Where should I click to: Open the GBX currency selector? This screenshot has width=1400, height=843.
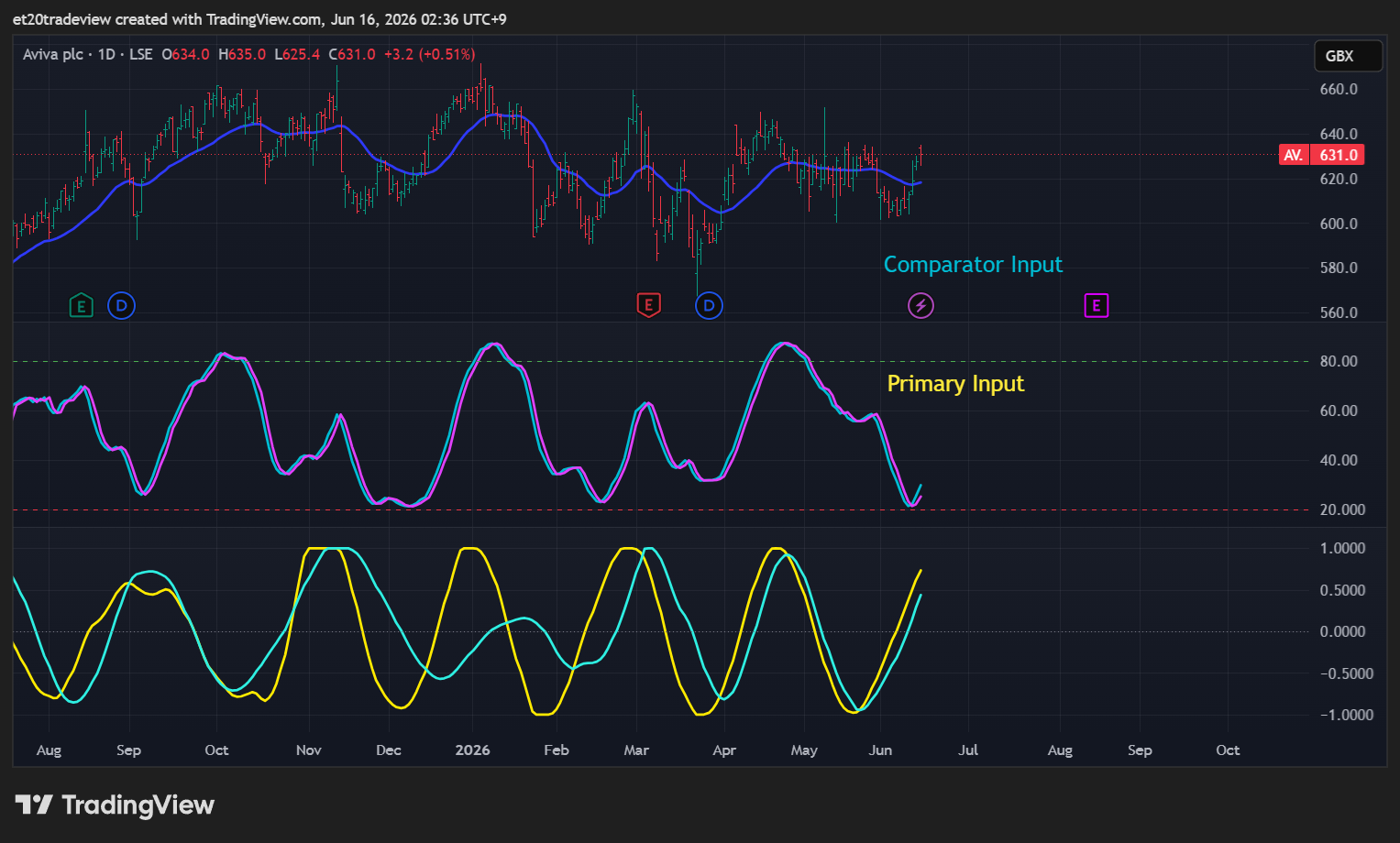click(1348, 56)
